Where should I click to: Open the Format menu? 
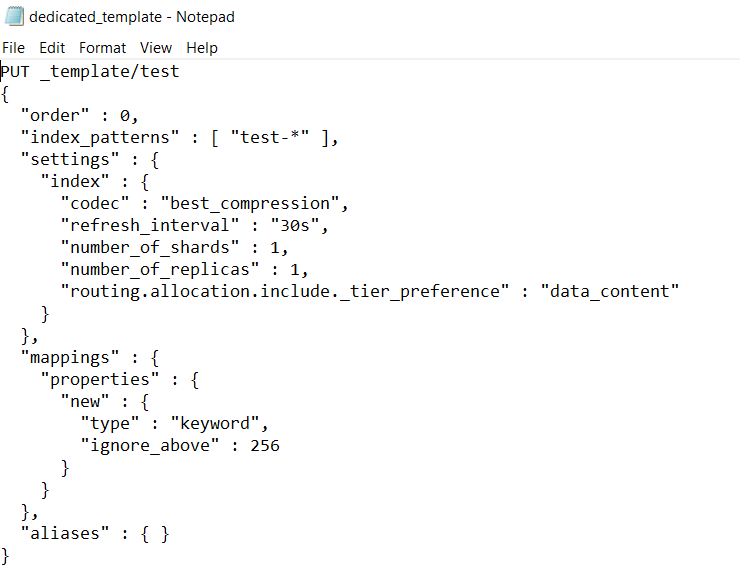pos(103,48)
